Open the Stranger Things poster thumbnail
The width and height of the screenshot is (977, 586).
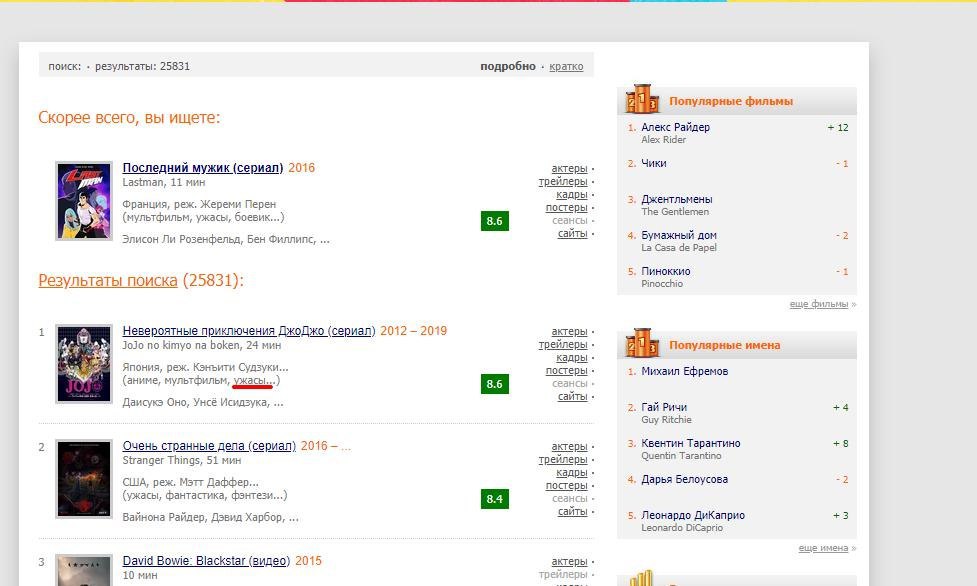84,479
